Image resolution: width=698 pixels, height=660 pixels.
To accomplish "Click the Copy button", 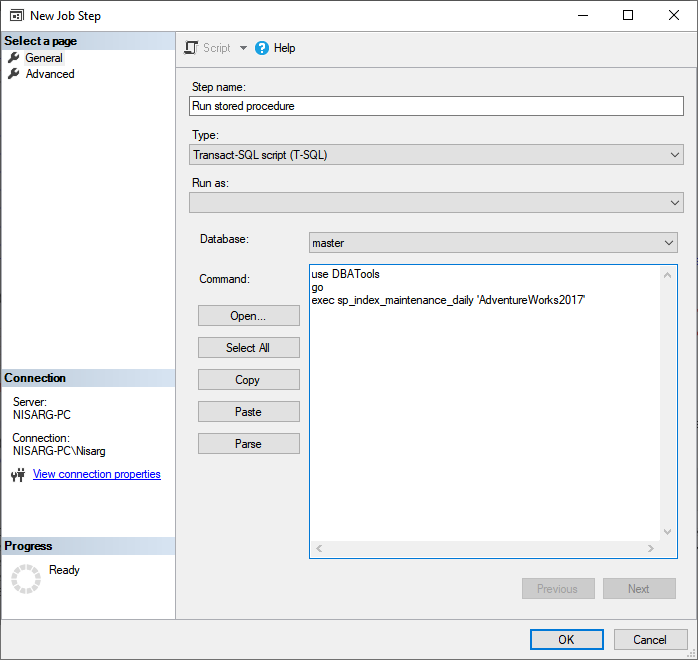I will pos(248,380).
